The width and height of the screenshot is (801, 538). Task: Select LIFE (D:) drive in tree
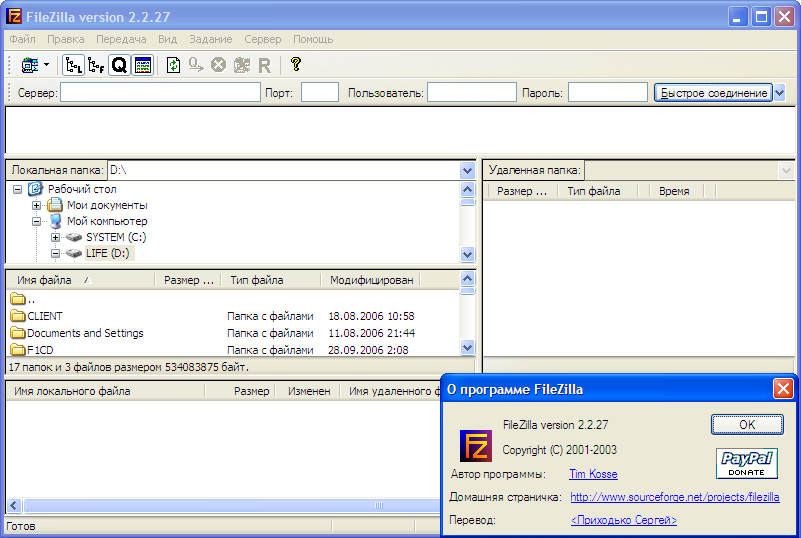[108, 253]
